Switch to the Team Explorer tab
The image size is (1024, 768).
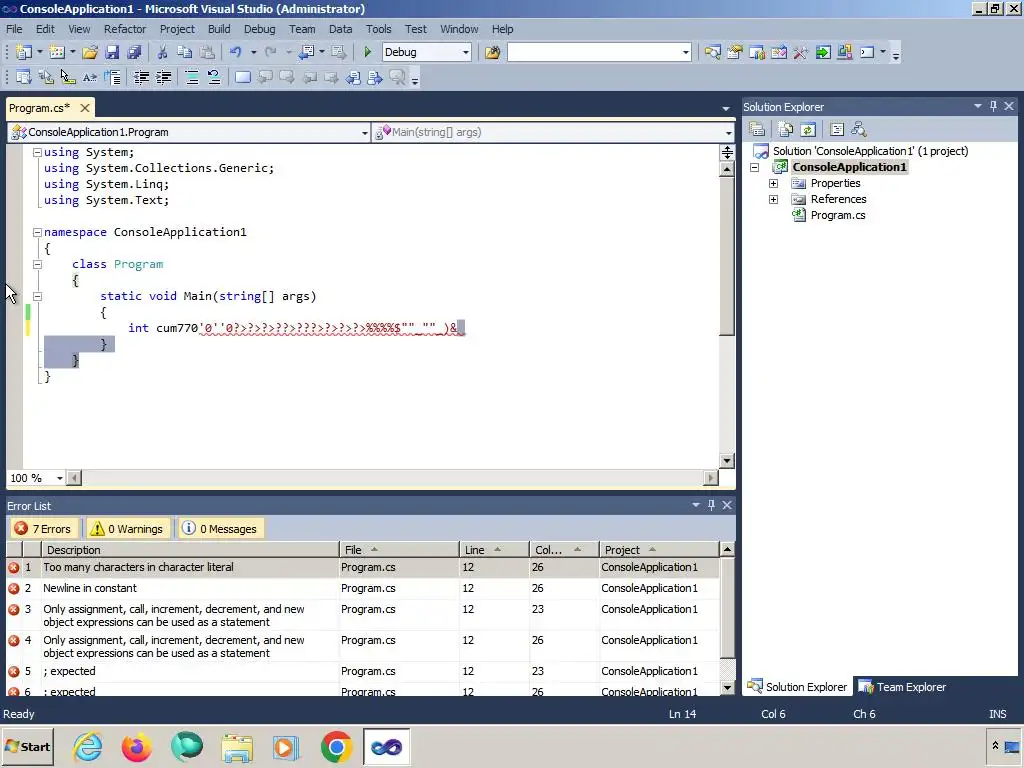click(903, 686)
